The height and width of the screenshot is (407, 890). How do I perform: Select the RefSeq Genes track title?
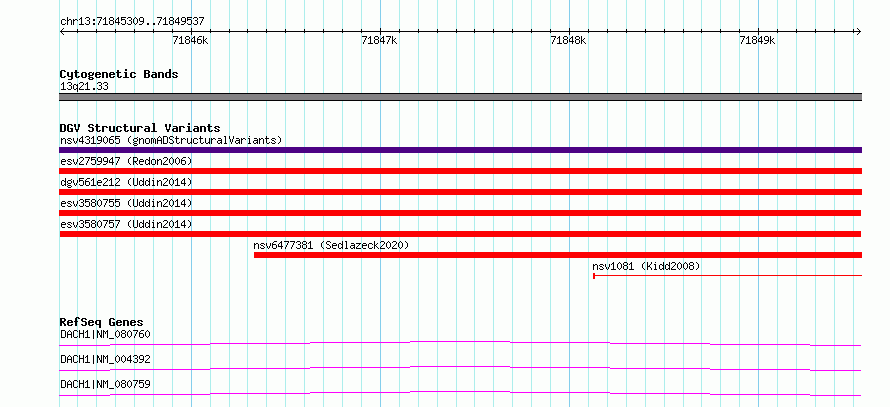[102, 322]
